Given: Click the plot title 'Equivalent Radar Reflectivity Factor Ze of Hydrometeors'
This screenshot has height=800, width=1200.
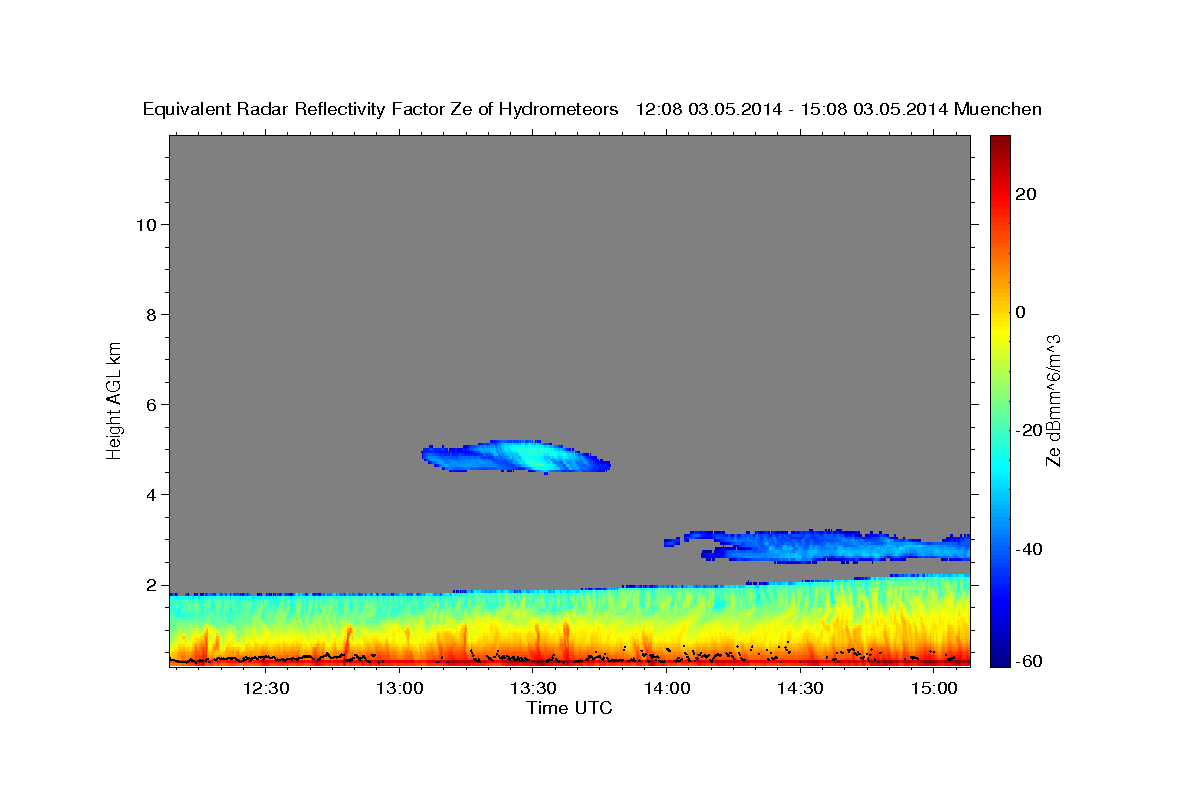Looking at the screenshot, I should click(381, 110).
